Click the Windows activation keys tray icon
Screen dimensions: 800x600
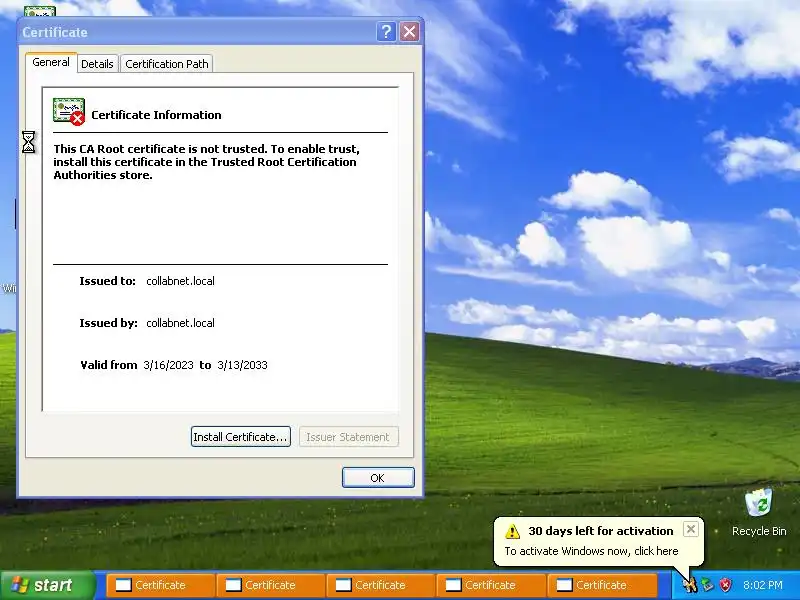[x=689, y=584]
